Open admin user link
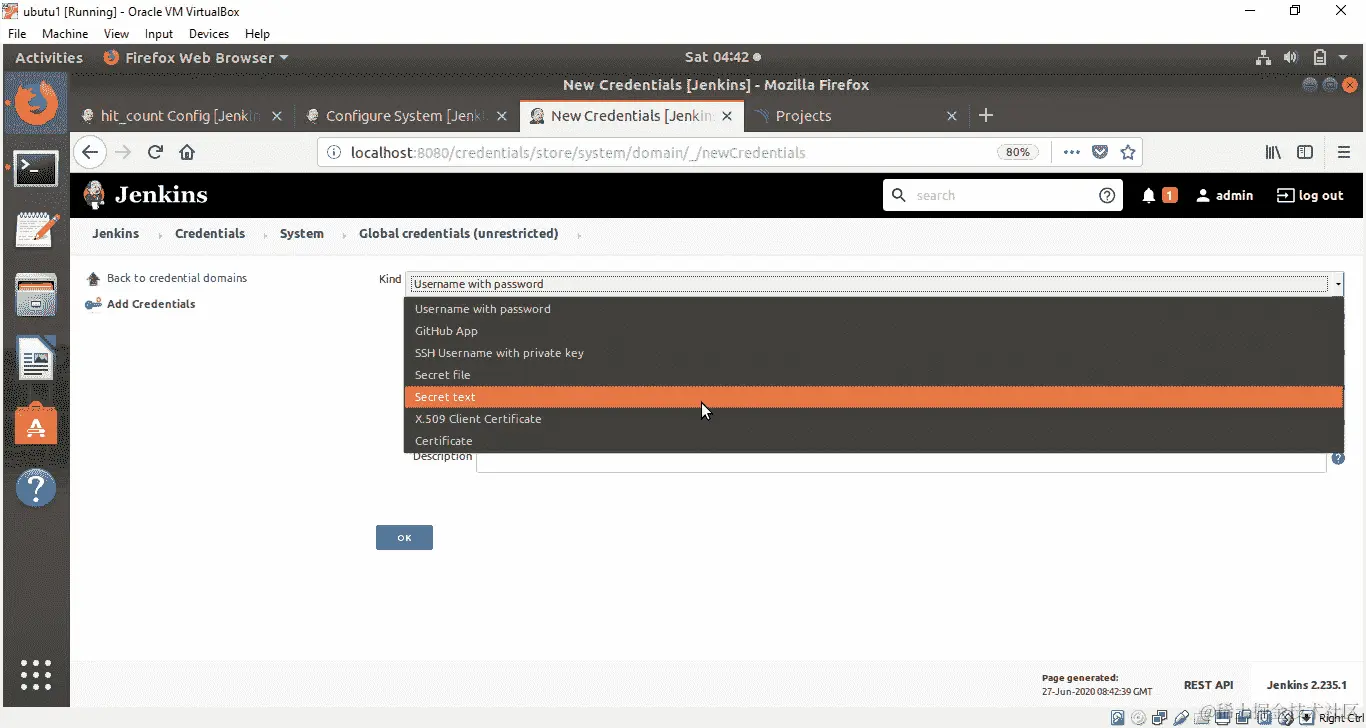The image size is (1366, 728). (1225, 196)
